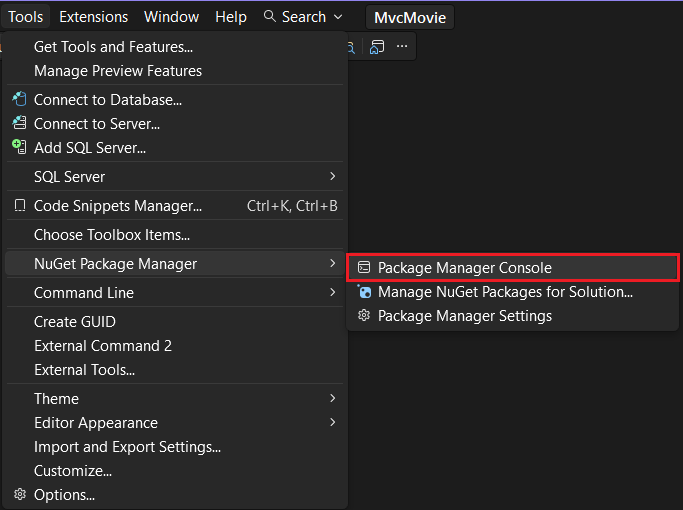Open External Tools dialog
The height and width of the screenshot is (510, 683).
(175, 370)
